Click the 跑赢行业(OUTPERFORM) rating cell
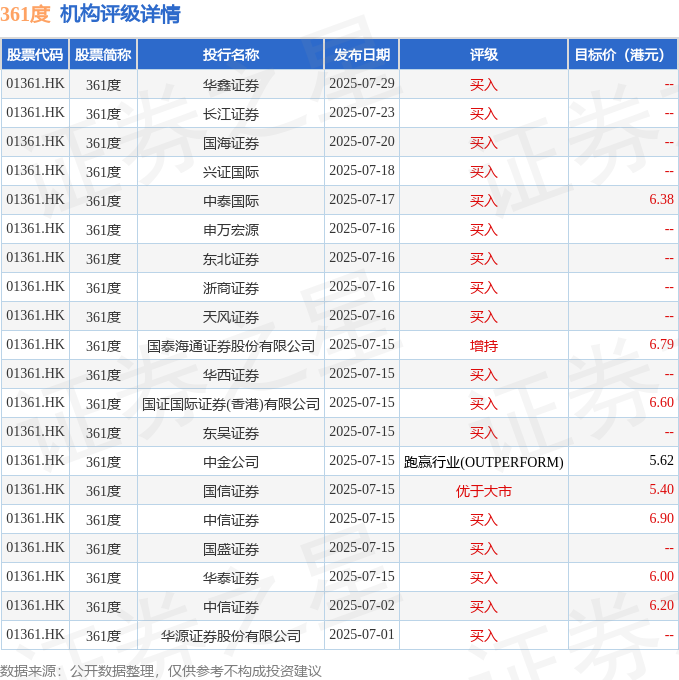This screenshot has height=680, width=679. [483, 462]
